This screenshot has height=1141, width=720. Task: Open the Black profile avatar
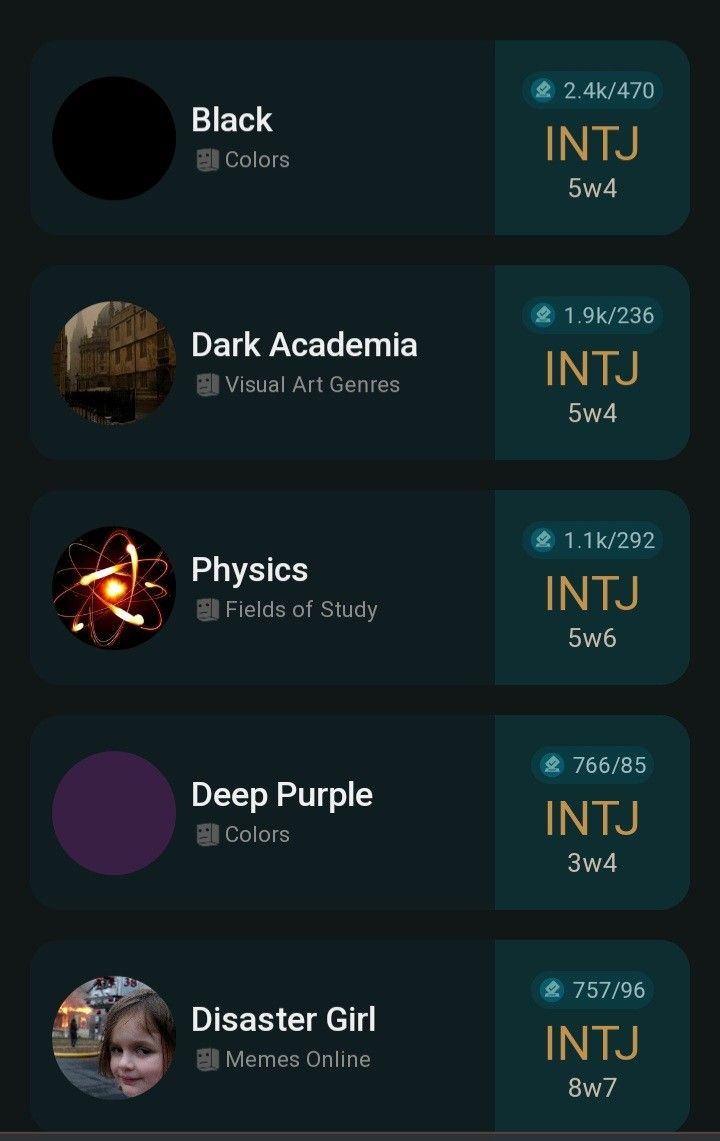click(x=114, y=138)
